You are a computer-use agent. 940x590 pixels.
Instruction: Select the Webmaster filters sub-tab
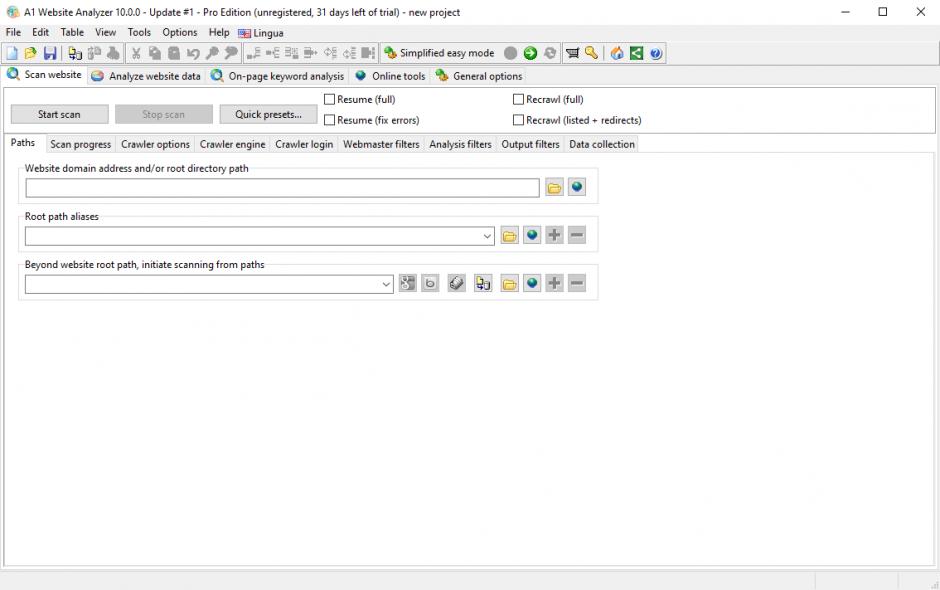click(x=381, y=145)
